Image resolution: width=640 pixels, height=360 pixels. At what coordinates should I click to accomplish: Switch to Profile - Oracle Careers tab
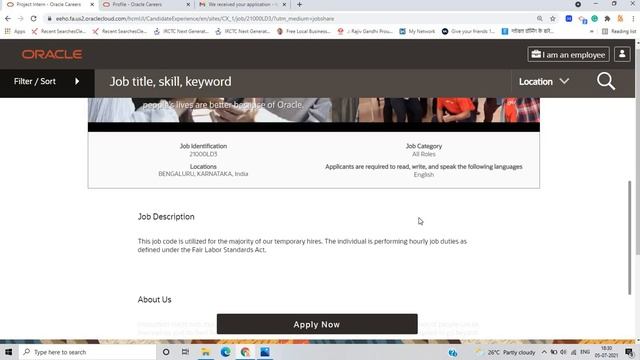point(145,4)
